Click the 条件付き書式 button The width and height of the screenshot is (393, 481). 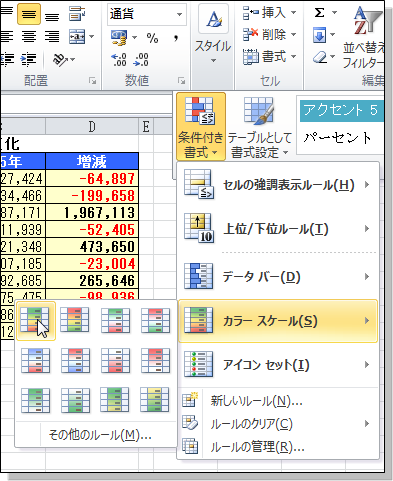click(200, 127)
